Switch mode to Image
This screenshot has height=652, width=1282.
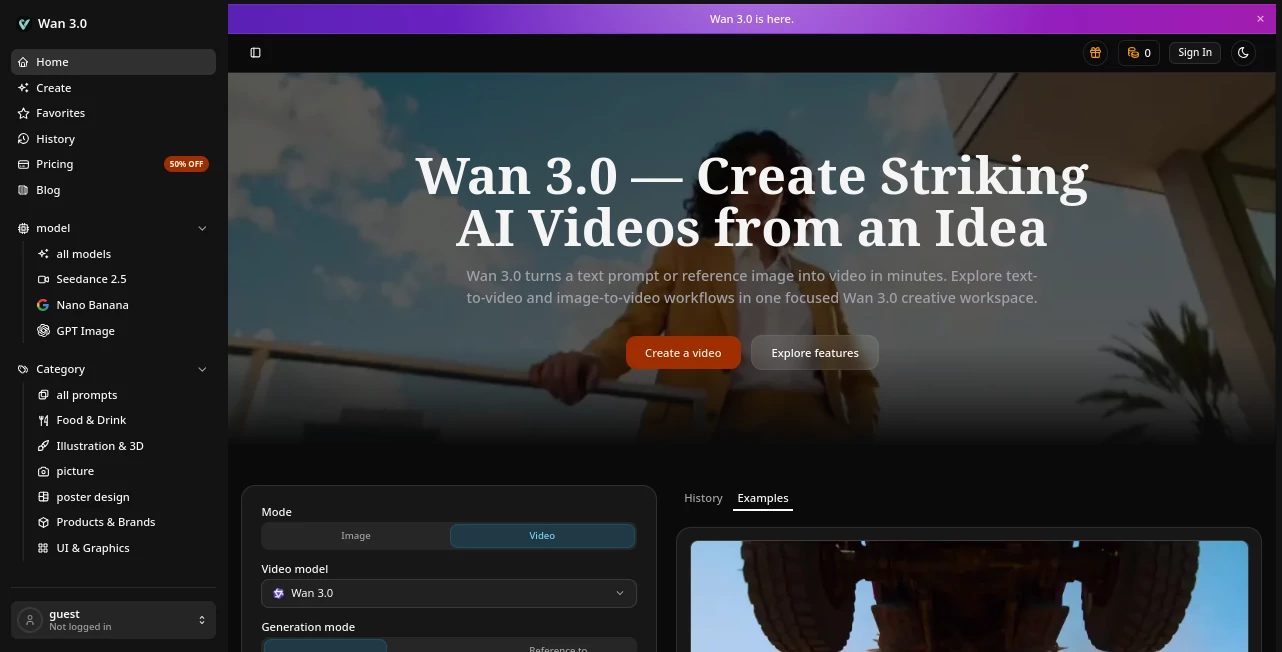(356, 536)
